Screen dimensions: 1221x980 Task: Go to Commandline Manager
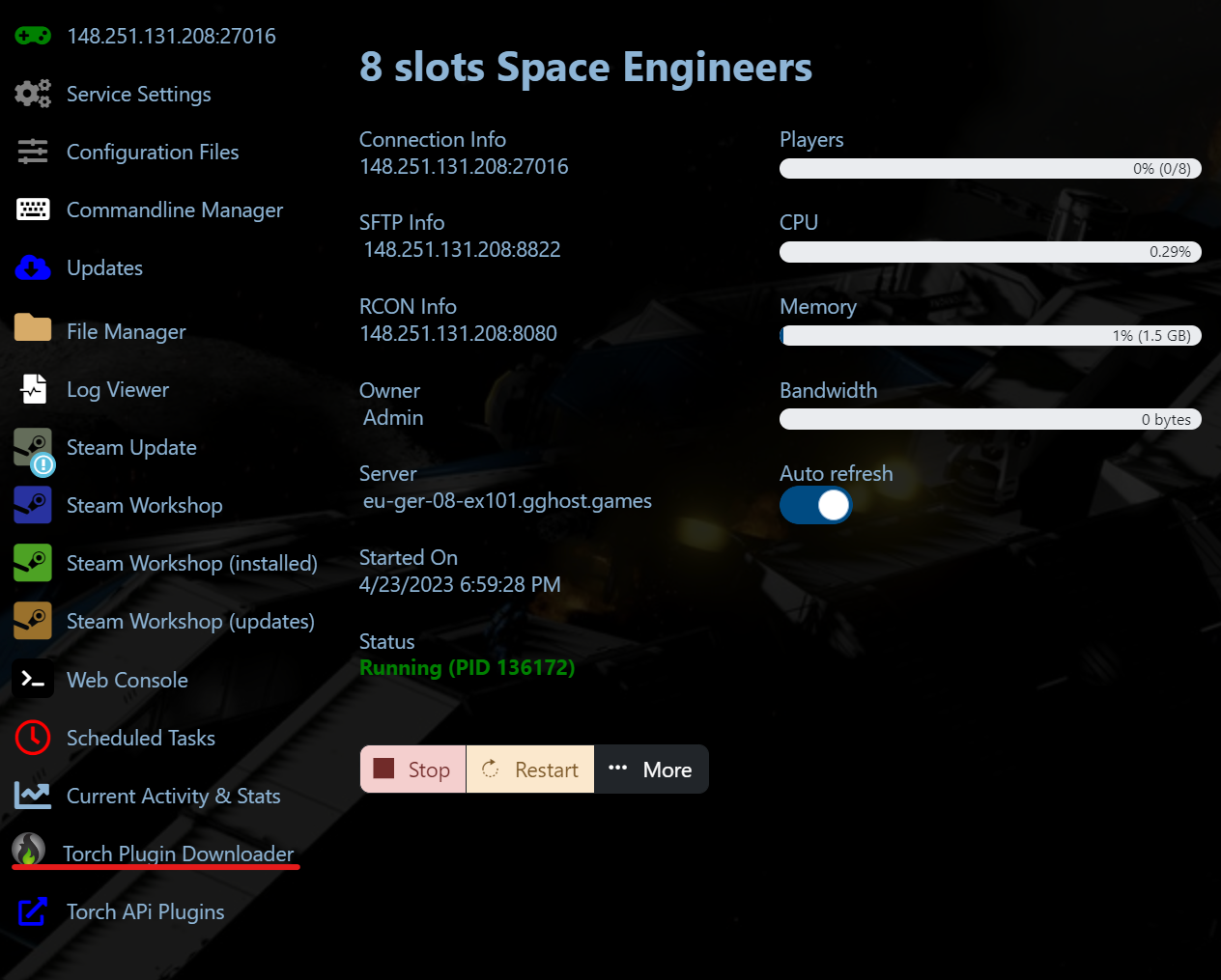point(175,210)
